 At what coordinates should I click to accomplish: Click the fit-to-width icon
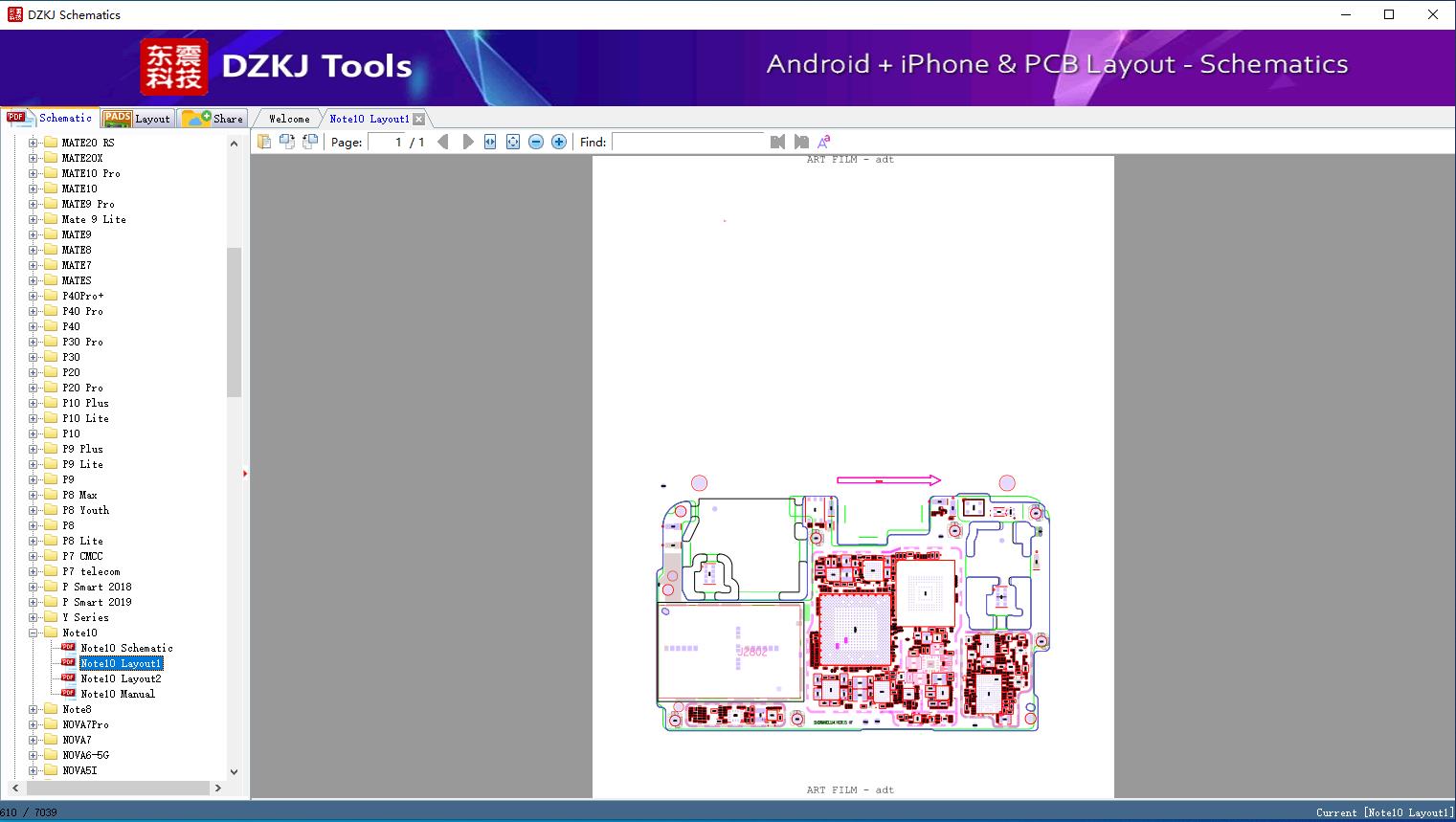490,142
